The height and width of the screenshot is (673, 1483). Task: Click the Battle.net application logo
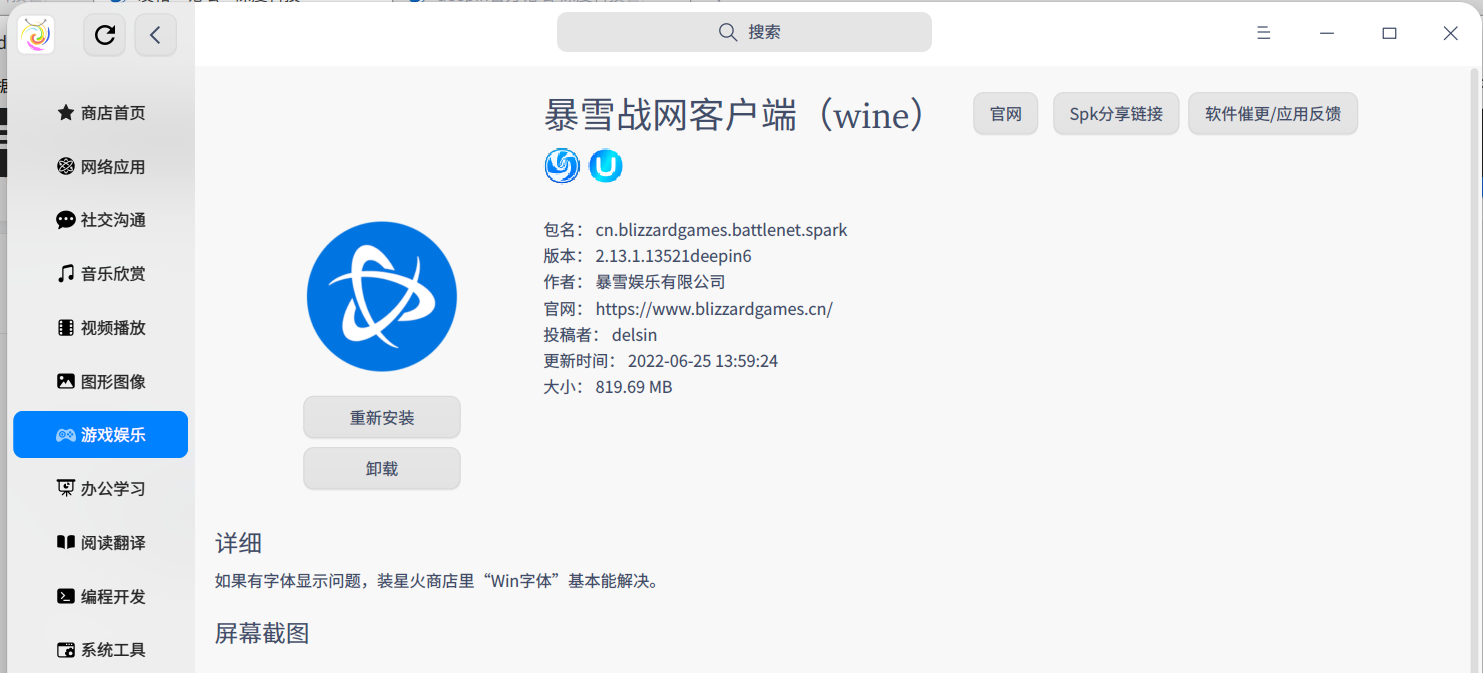tap(382, 297)
